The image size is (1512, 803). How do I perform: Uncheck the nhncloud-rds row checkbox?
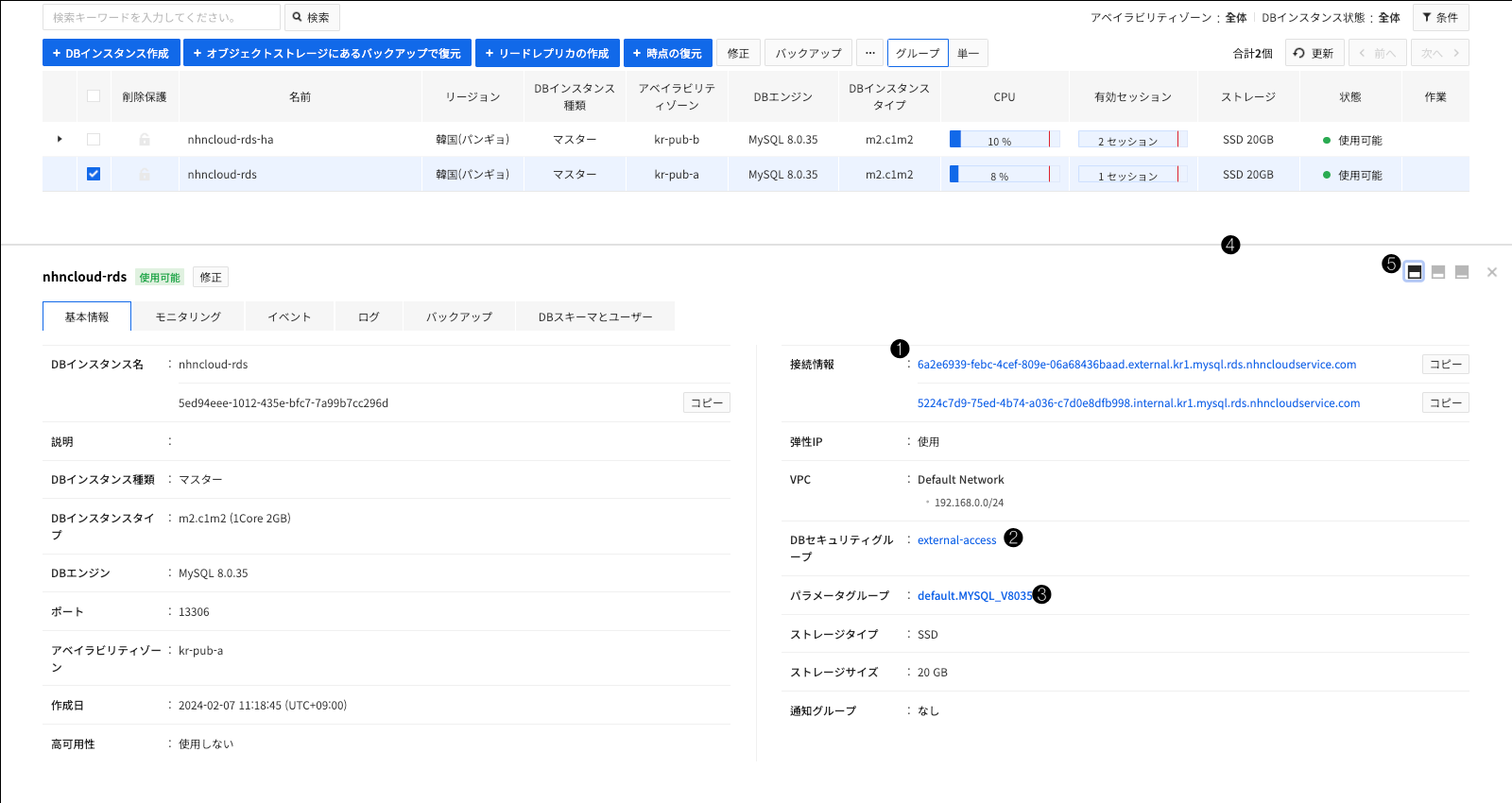pos(94,174)
